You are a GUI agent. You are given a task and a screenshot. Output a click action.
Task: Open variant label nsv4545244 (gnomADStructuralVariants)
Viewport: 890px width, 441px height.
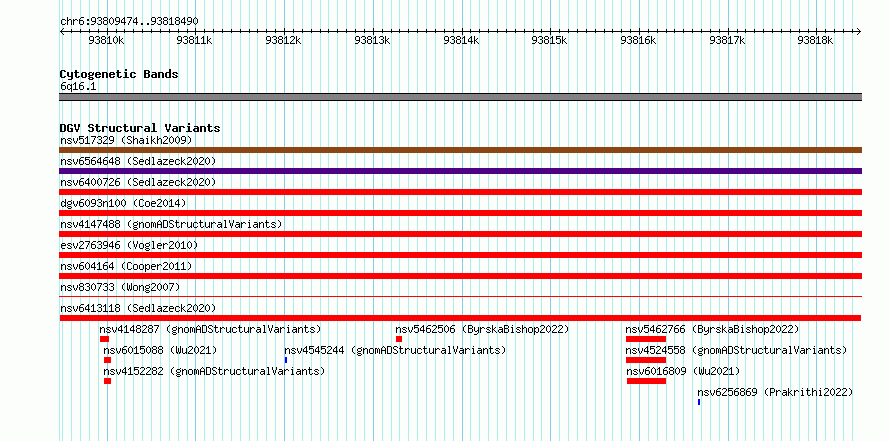395,350
